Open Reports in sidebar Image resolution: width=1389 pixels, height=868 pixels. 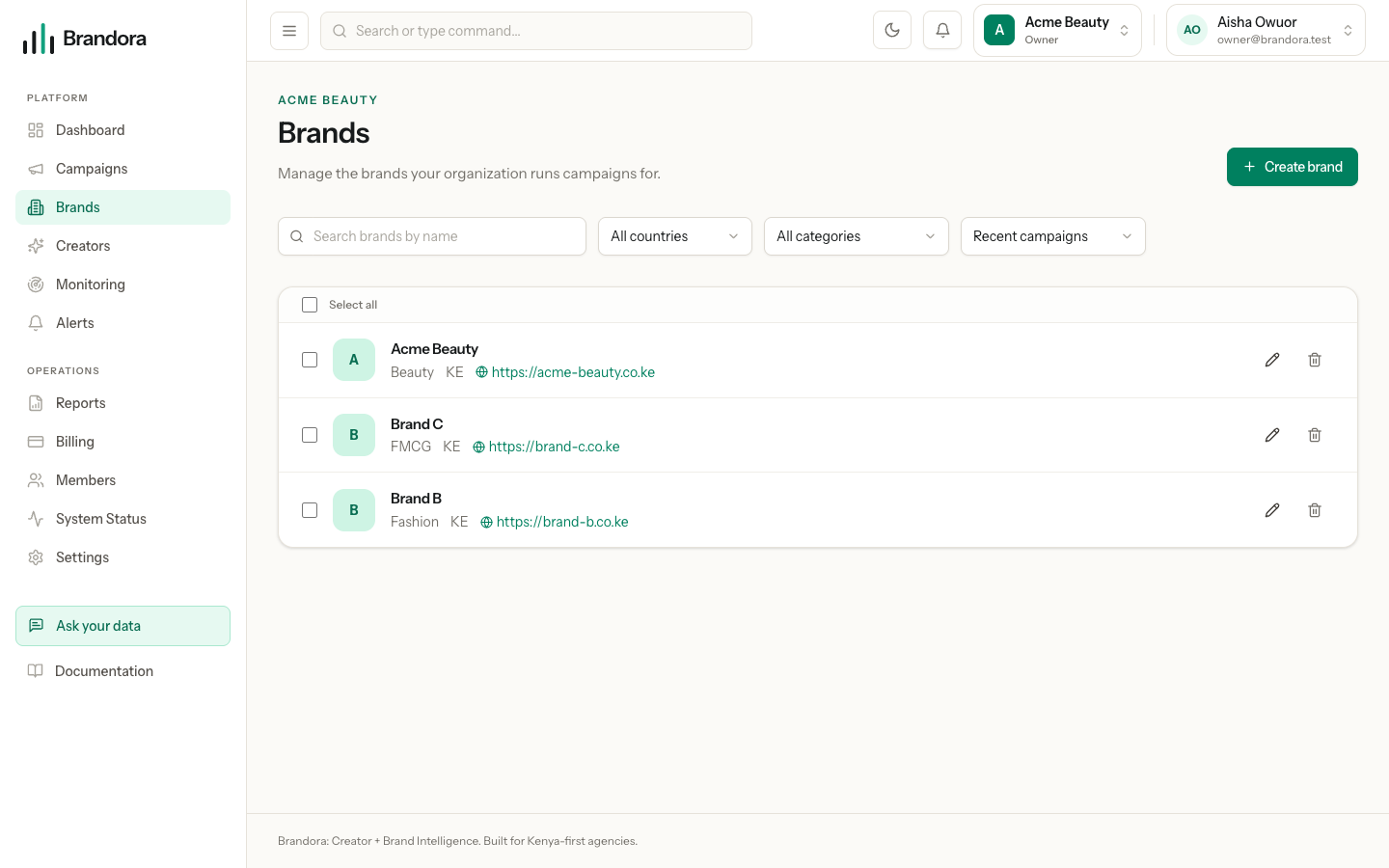click(x=123, y=403)
